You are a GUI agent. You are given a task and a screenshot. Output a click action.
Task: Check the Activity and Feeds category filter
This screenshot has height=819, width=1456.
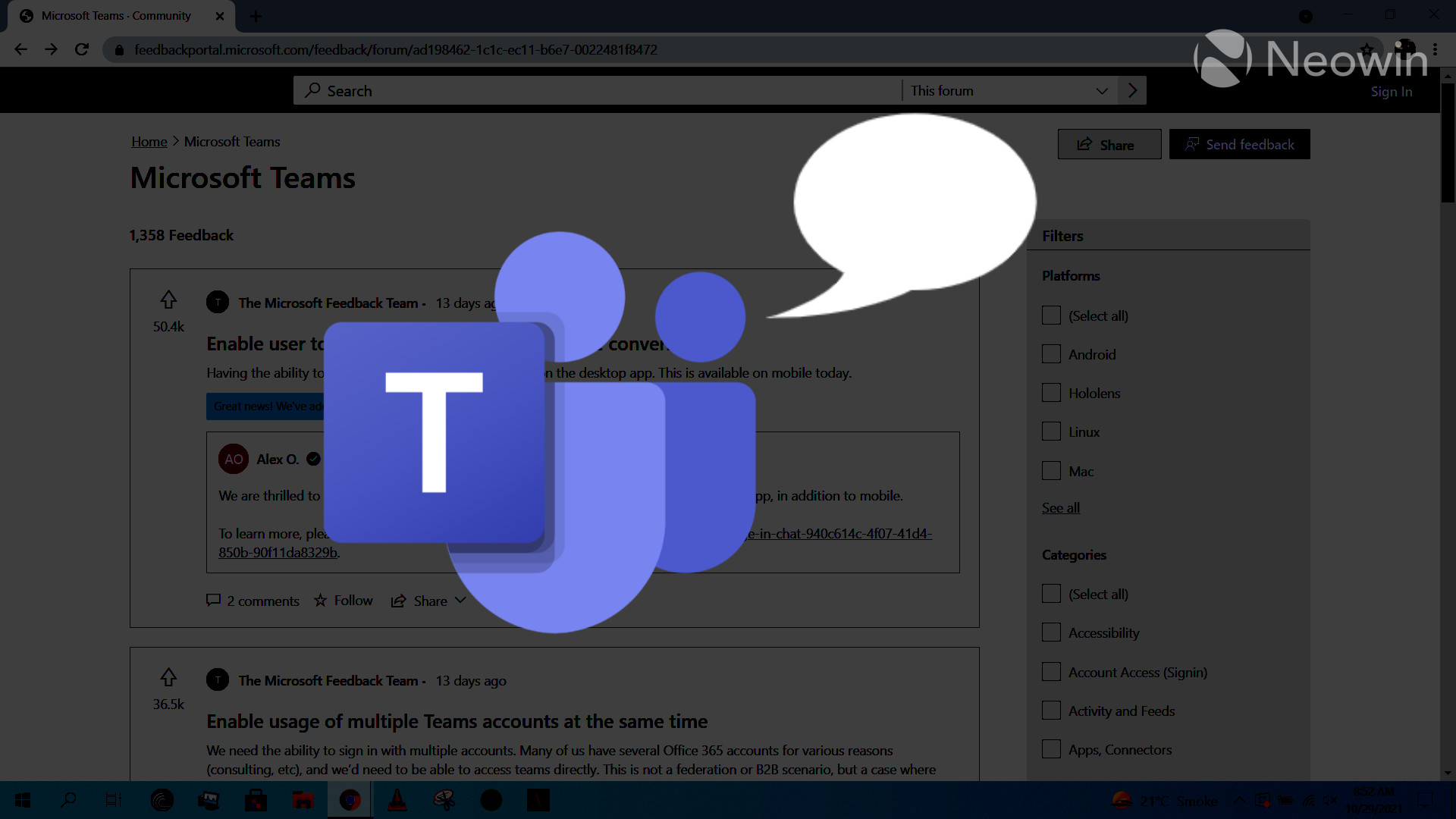[1051, 710]
